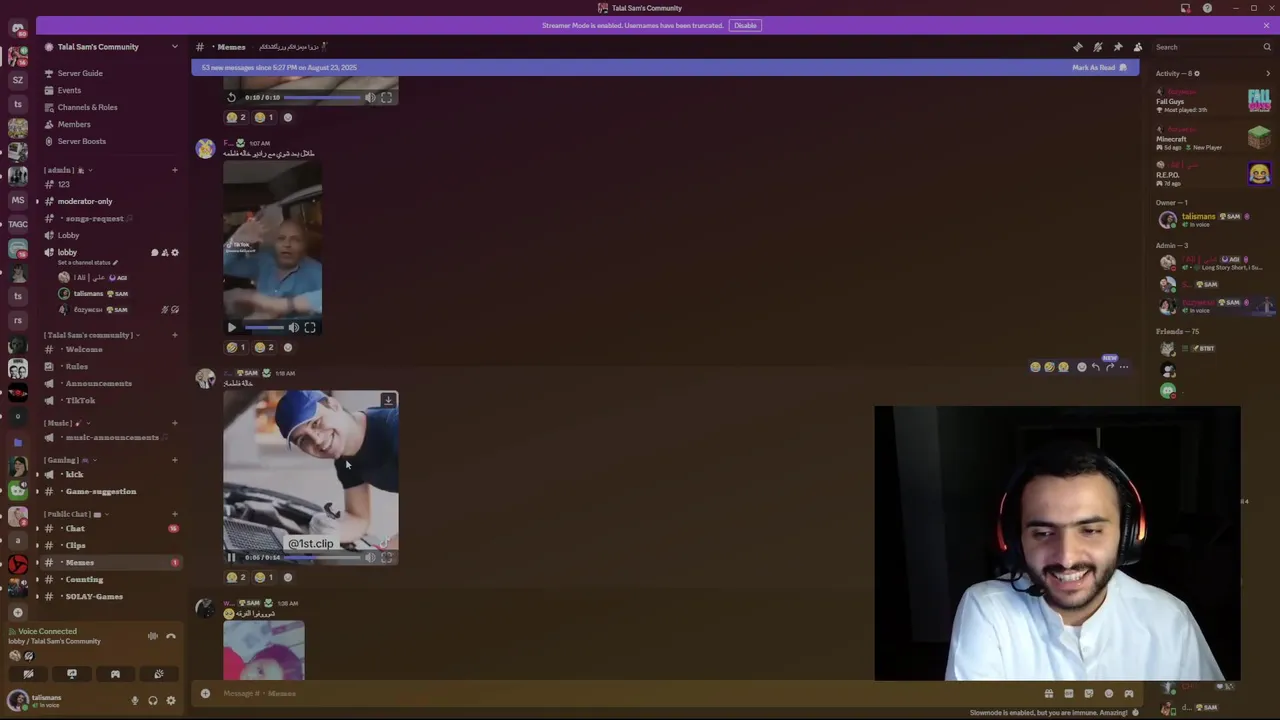Disable Streamer Mode
Viewport: 1280px width, 720px height.
745,25
